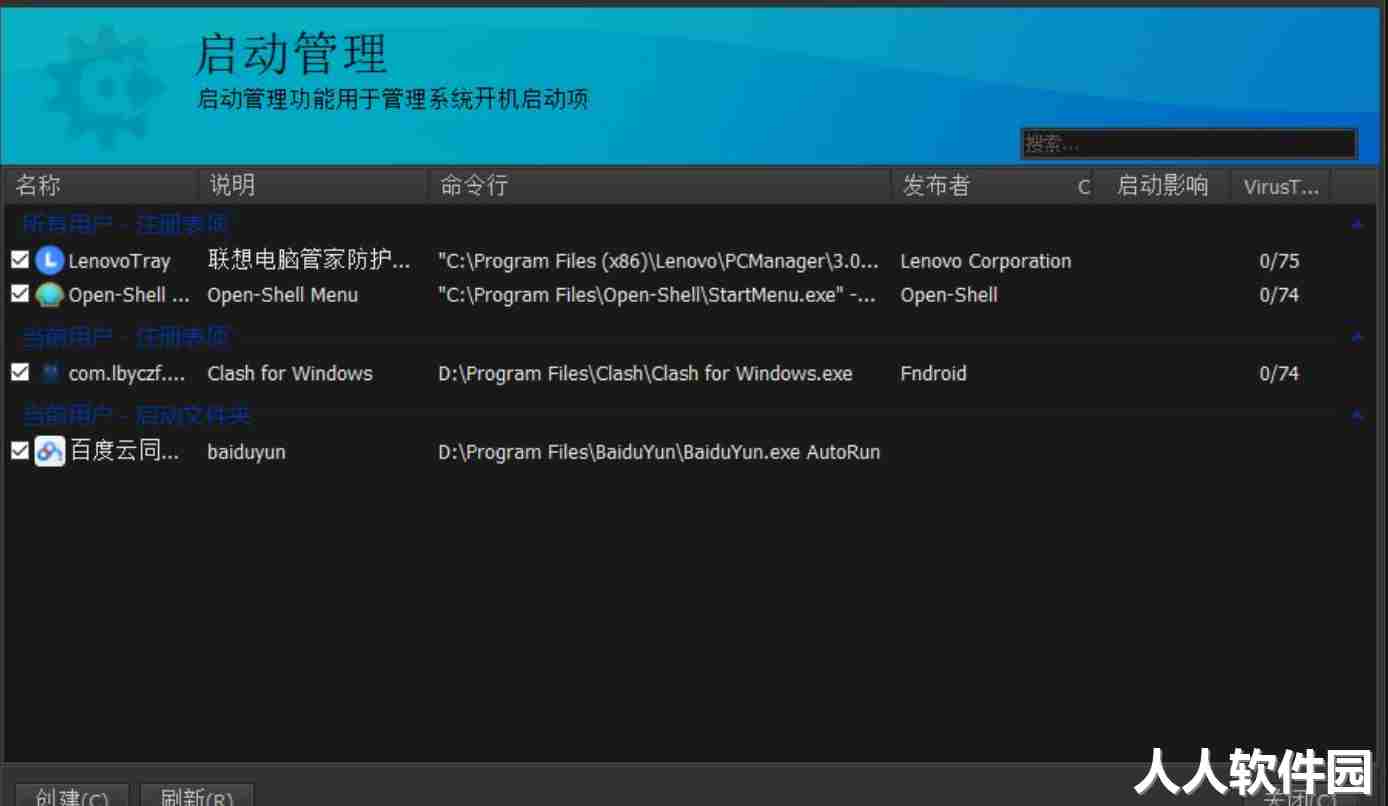This screenshot has height=806, width=1388.
Task: Select the 百度云同... name text
Action: [125, 451]
